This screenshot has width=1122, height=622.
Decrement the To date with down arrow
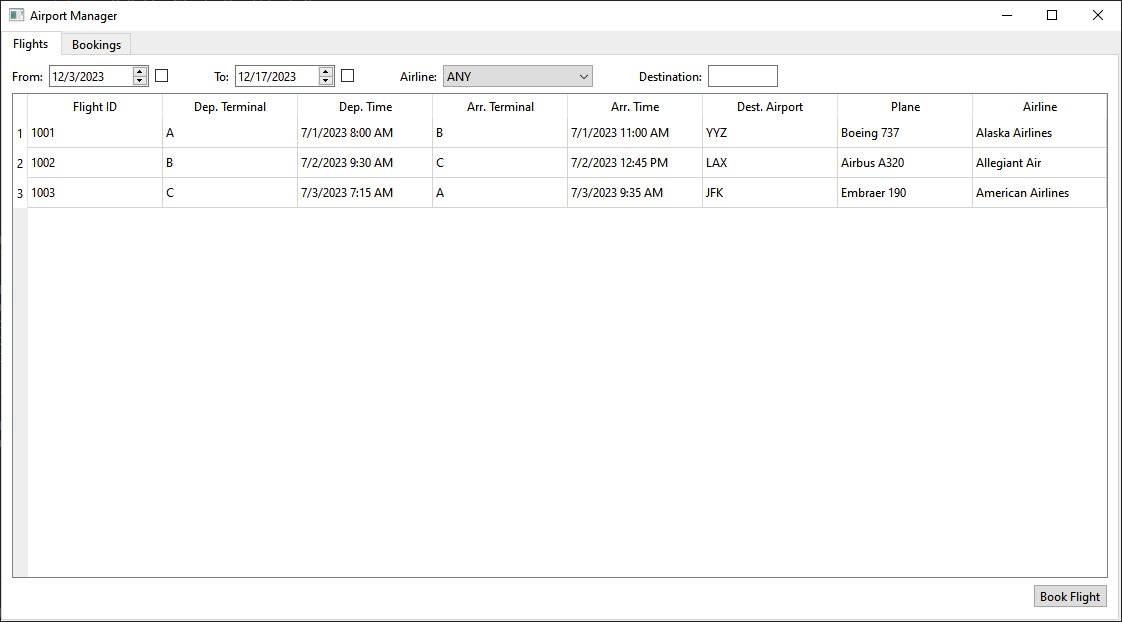click(326, 81)
